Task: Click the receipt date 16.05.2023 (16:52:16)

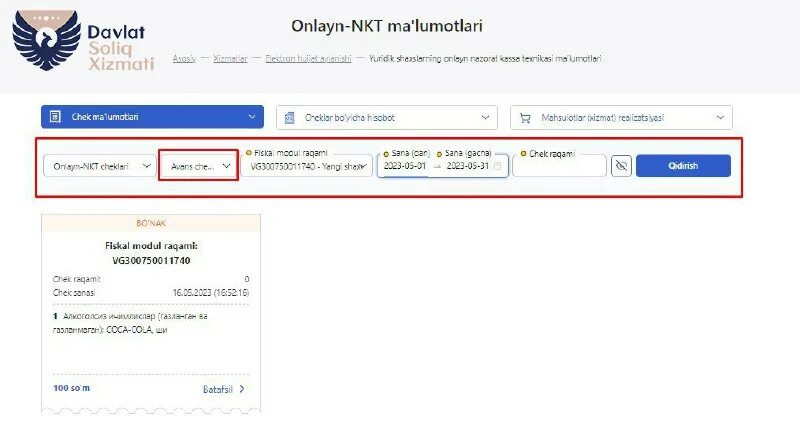Action: [x=211, y=293]
